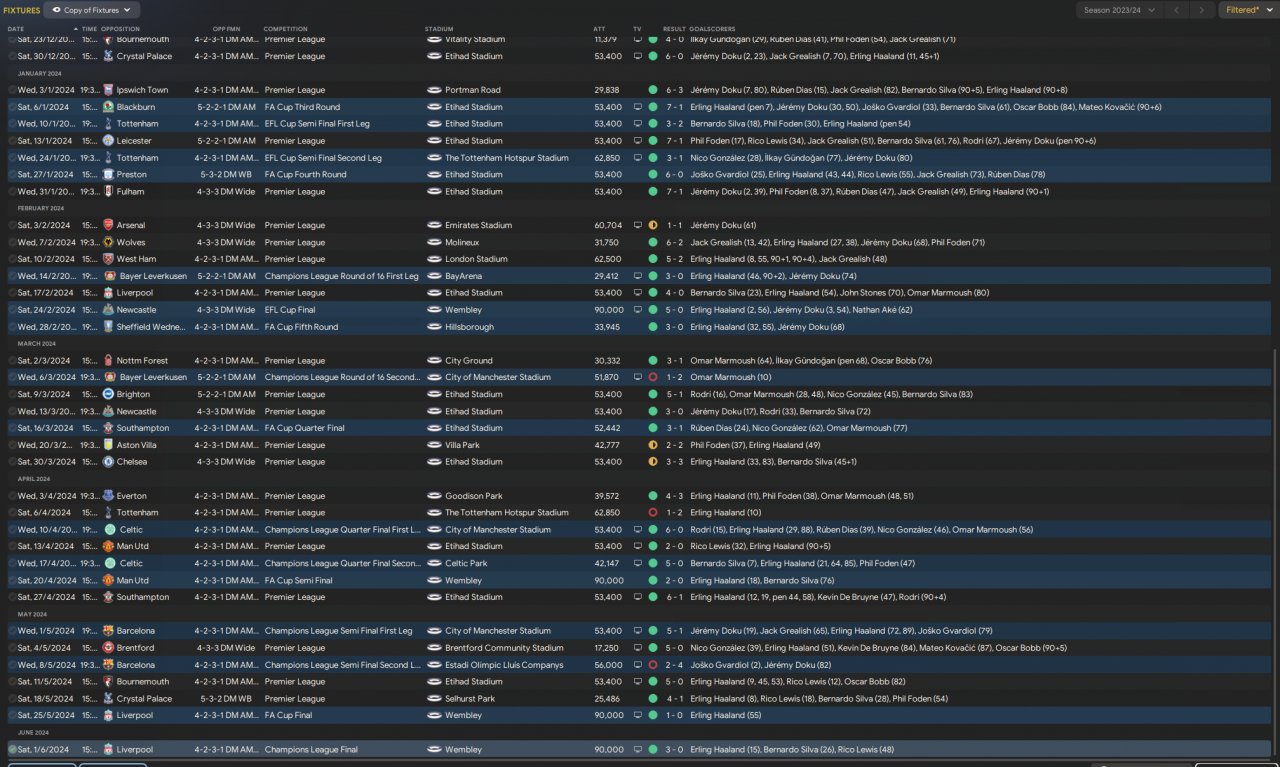This screenshot has width=1280, height=767.
Task: Select the Champions League Final competition text
Action: [309, 750]
